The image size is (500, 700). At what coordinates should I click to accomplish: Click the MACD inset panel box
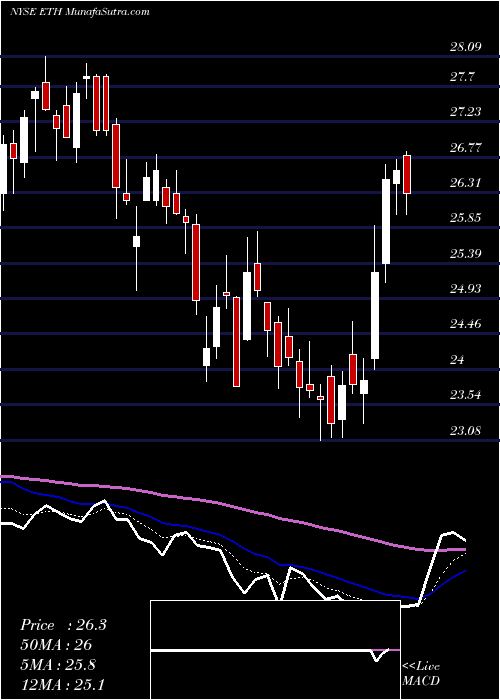tap(275, 650)
